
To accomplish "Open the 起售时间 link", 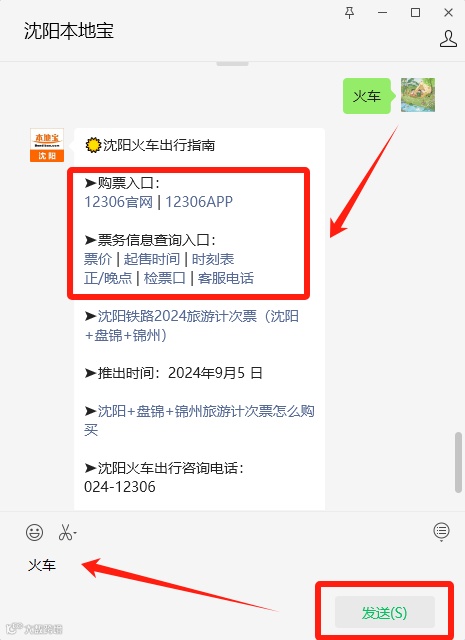I will (152, 259).
